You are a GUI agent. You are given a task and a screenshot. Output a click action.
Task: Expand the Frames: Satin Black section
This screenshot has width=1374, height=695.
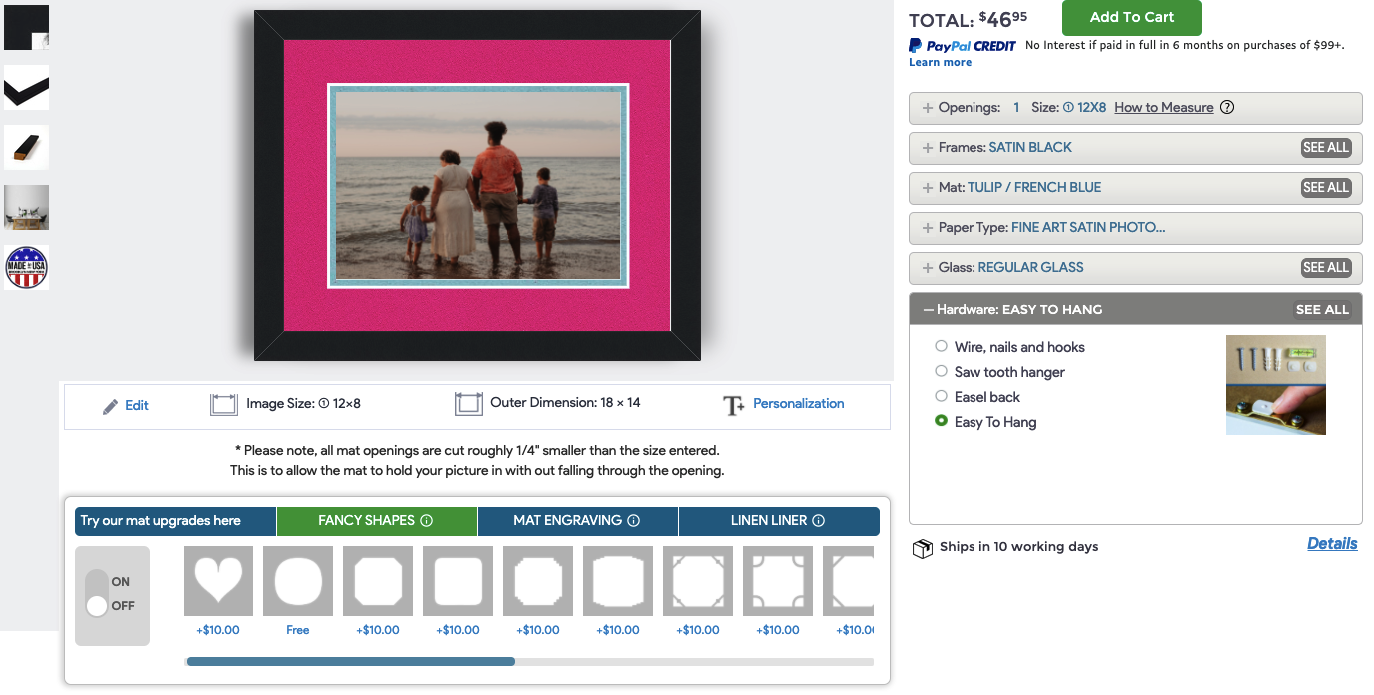pos(1029,147)
